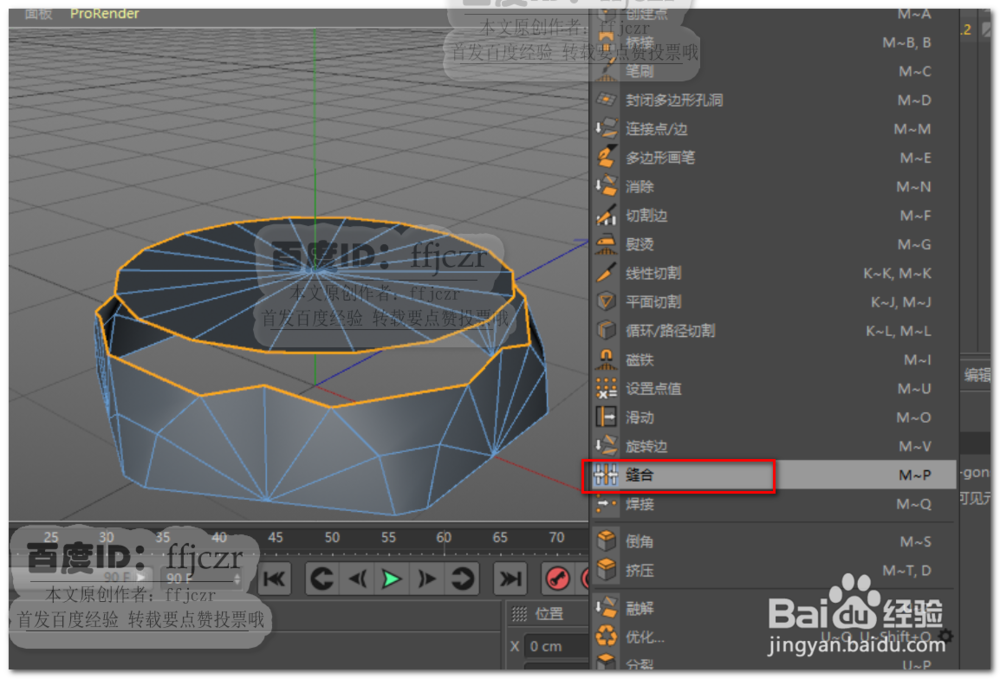Click the 旋转边 spin edge icon

(x=606, y=446)
